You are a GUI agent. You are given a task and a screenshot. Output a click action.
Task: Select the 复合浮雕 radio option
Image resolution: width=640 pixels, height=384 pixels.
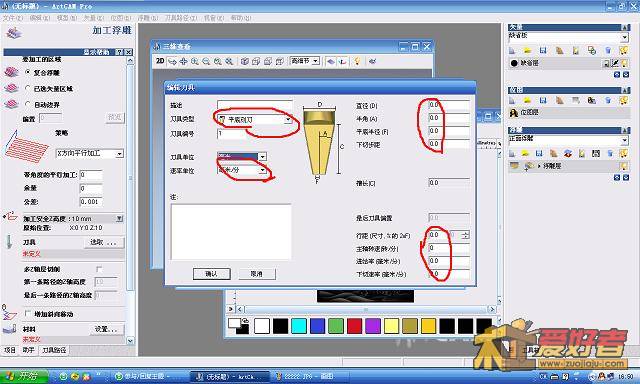[x=28, y=72]
